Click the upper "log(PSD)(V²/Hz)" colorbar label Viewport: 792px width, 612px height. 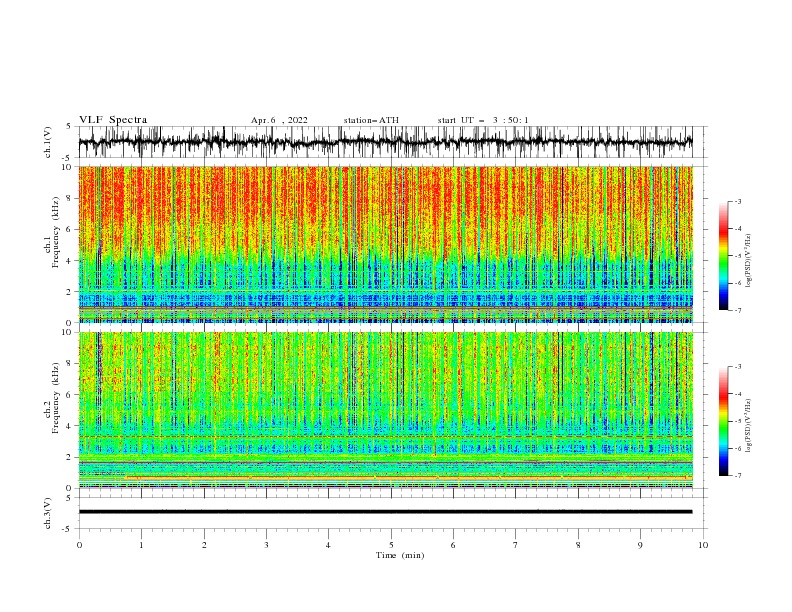click(x=748, y=261)
